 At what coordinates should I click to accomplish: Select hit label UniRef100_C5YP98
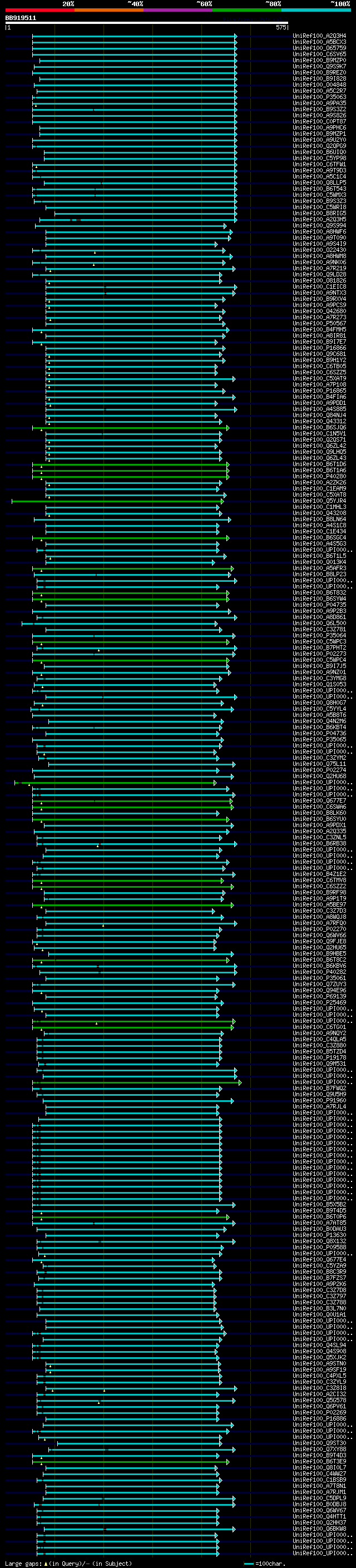[x=319, y=159]
